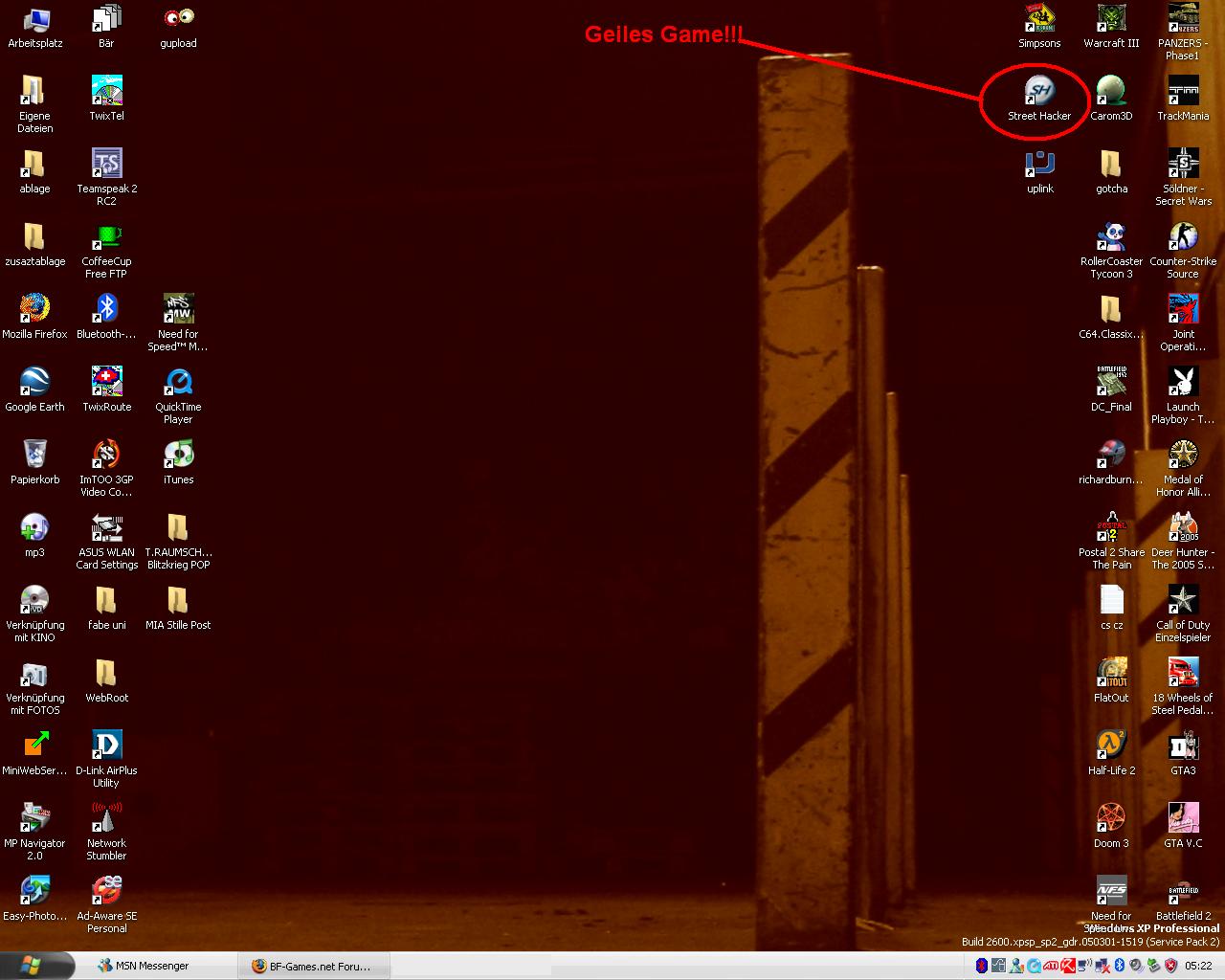Screen dimensions: 1225x980
Task: Launch Need for Speed M... shortcut
Action: (178, 323)
